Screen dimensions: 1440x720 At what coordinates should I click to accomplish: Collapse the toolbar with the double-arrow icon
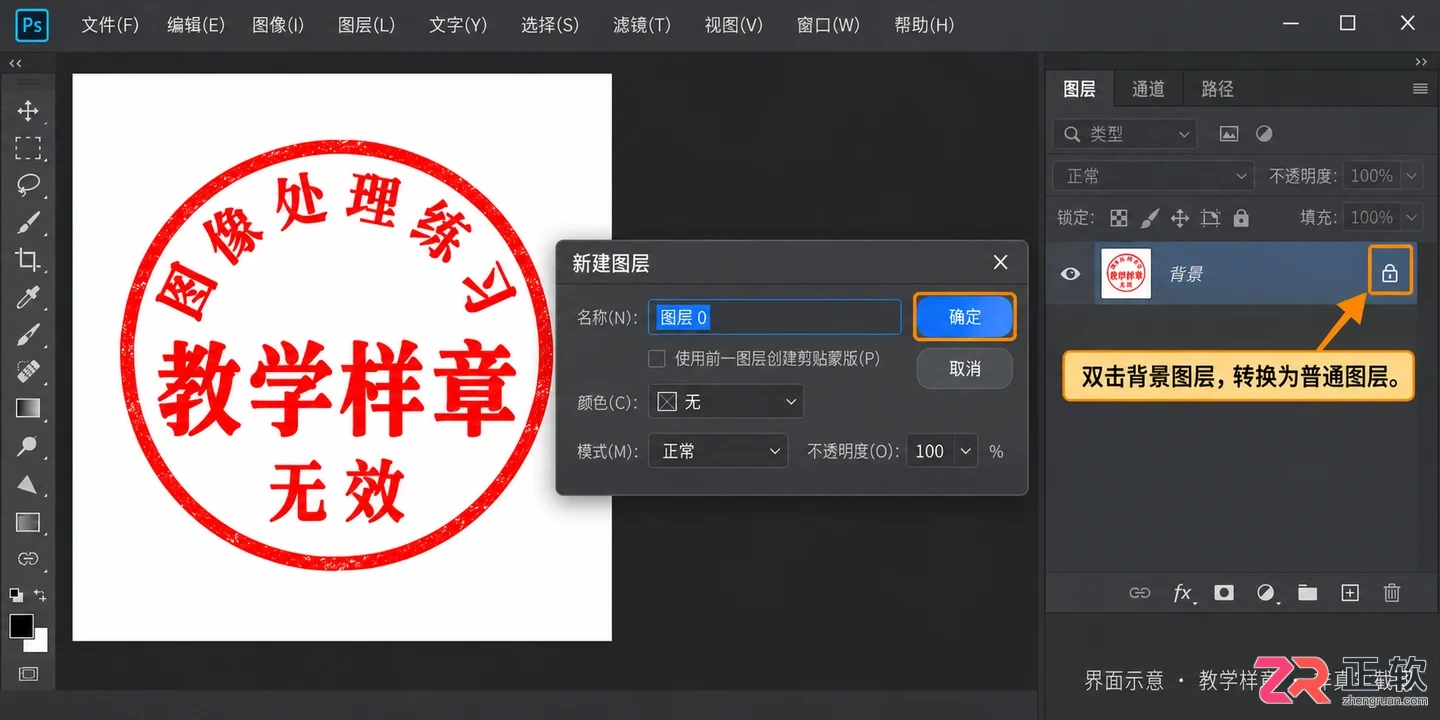coord(15,63)
